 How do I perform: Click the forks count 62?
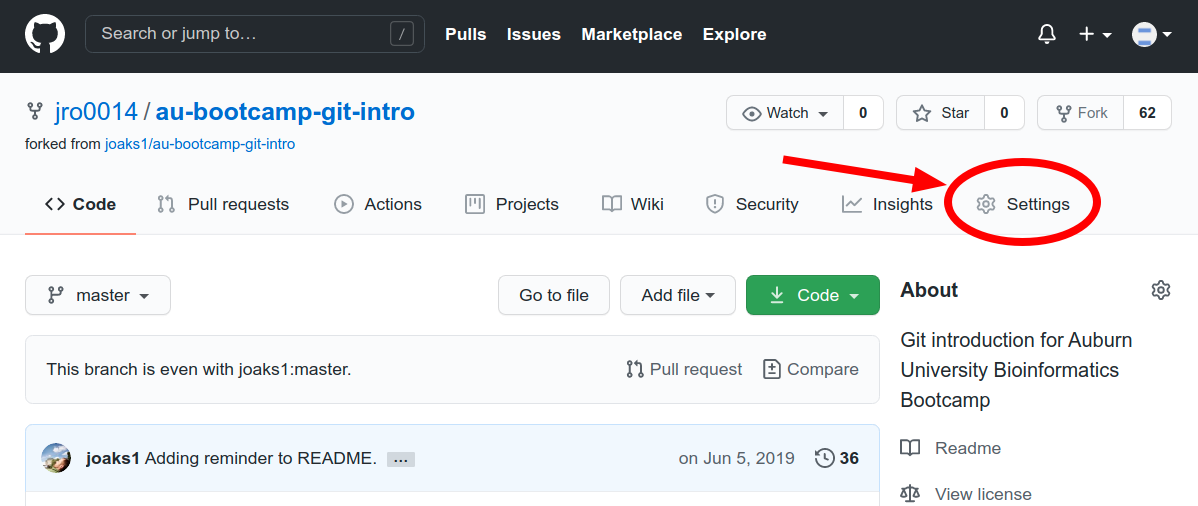coord(1148,113)
